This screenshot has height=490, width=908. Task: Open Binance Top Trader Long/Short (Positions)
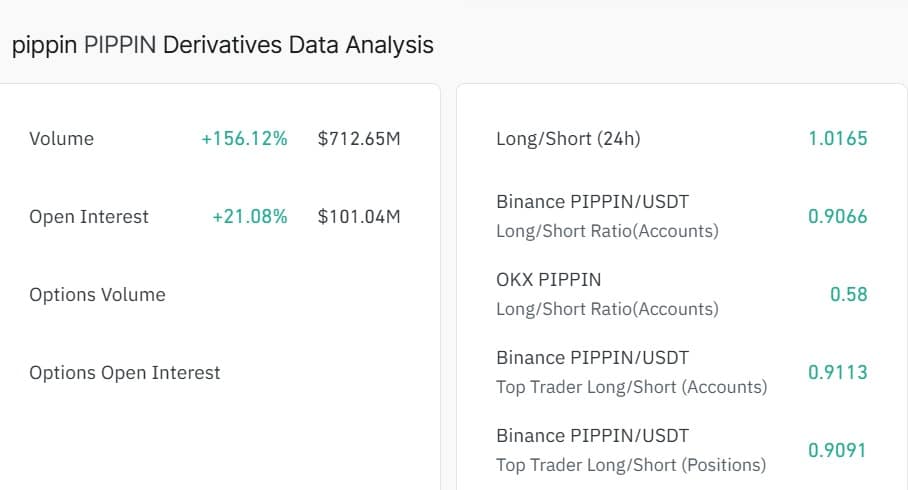point(631,450)
